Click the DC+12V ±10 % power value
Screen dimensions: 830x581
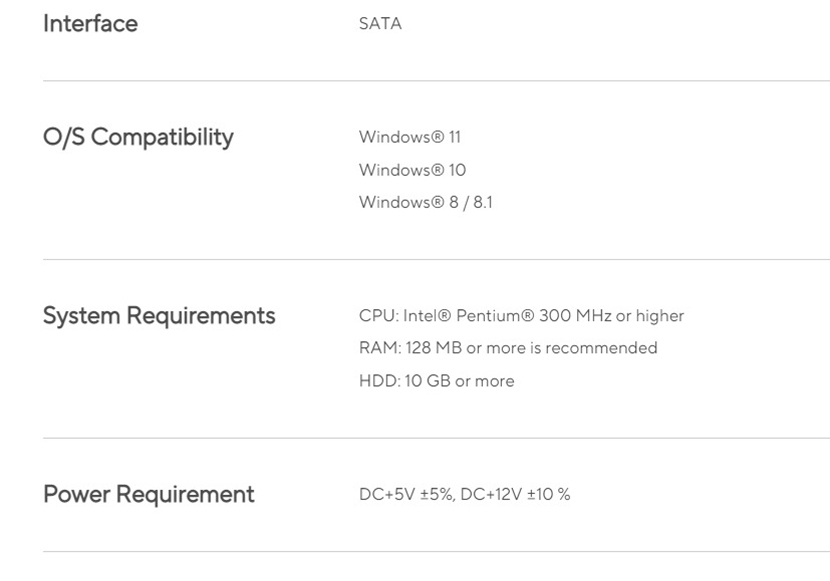coord(516,494)
